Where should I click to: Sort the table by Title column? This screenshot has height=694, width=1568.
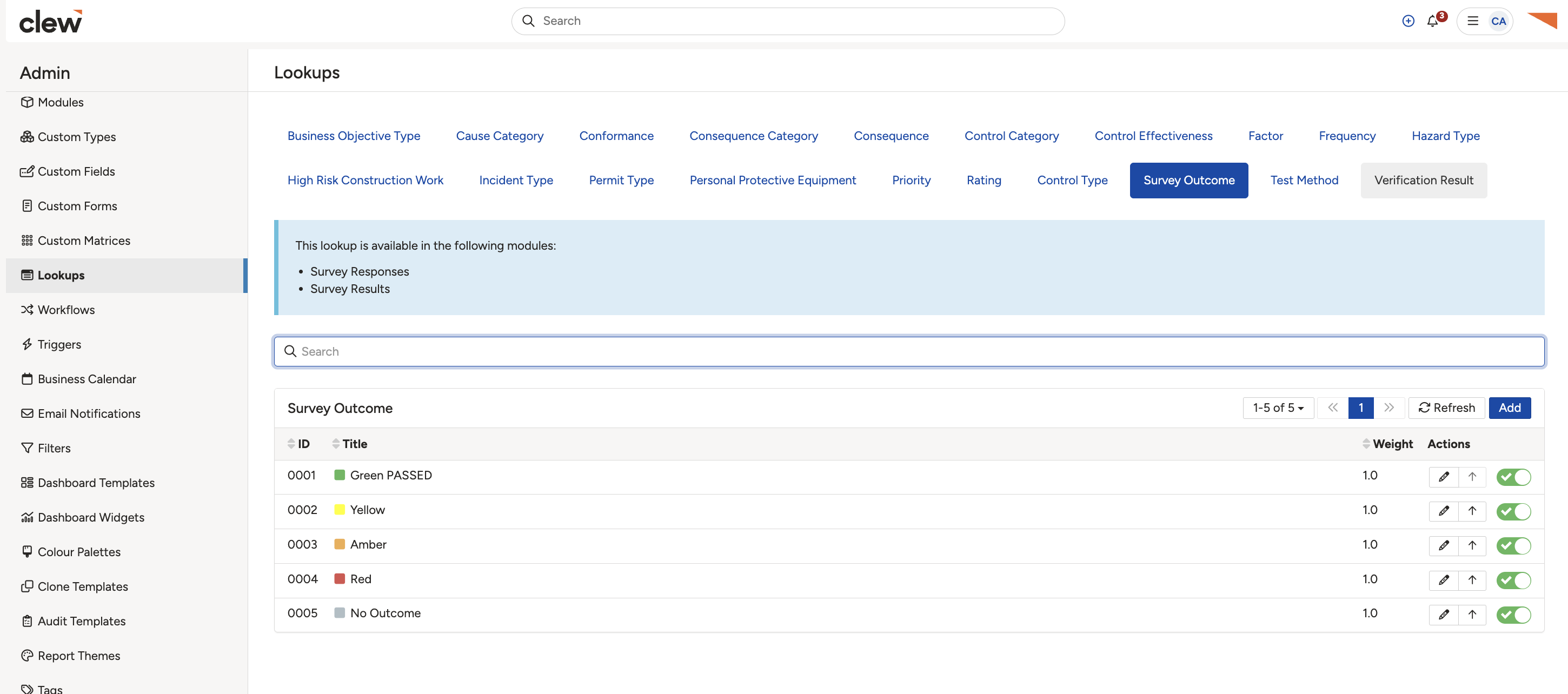pos(349,444)
